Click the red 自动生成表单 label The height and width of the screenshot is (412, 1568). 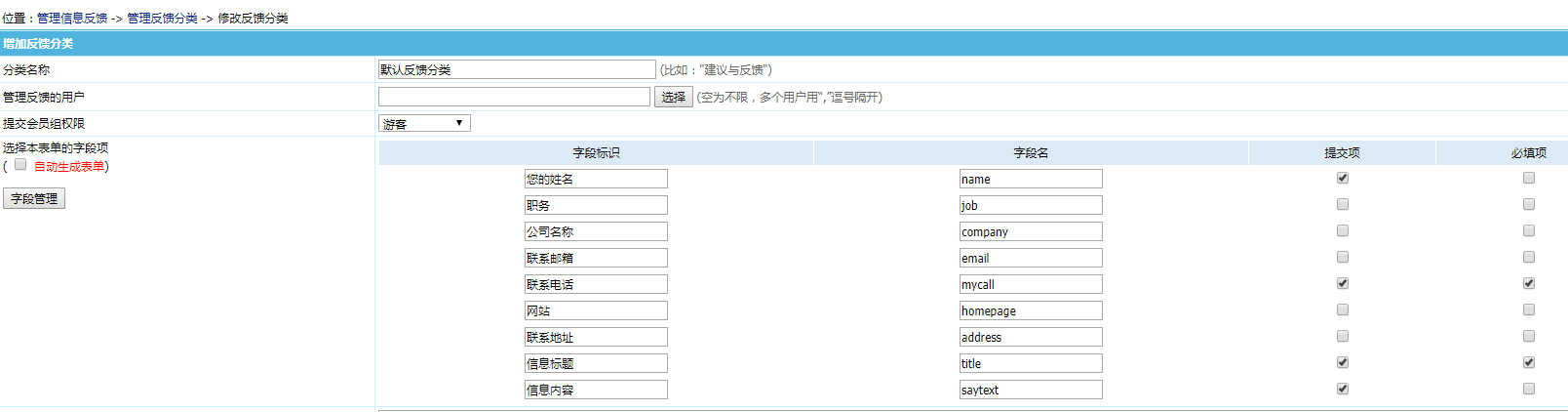pos(69,167)
